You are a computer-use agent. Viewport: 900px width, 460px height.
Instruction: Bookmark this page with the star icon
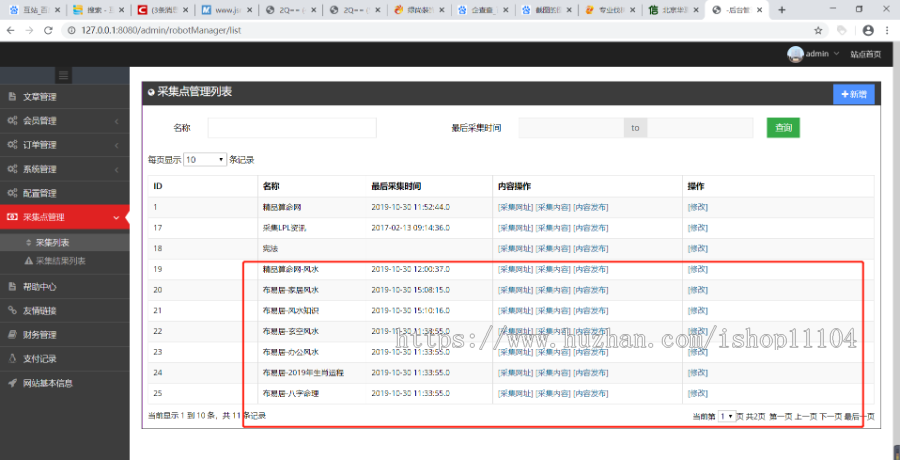(x=819, y=31)
